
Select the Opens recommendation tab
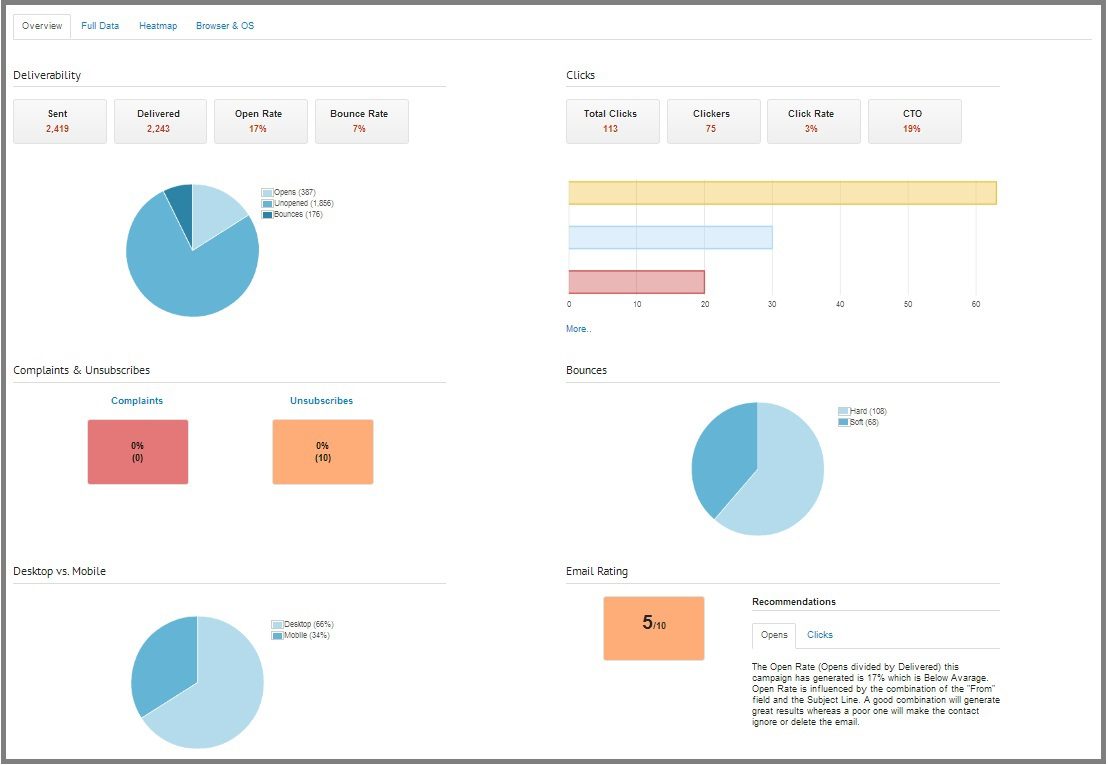pyautogui.click(x=773, y=634)
